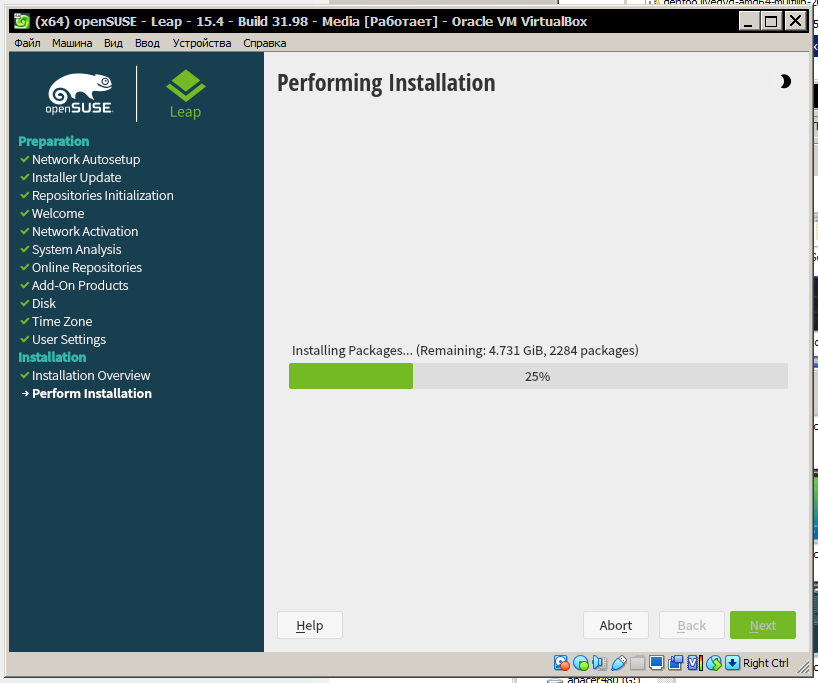This screenshot has height=683, width=818.
Task: Toggle the dark mode moon icon
Action: 785,81
